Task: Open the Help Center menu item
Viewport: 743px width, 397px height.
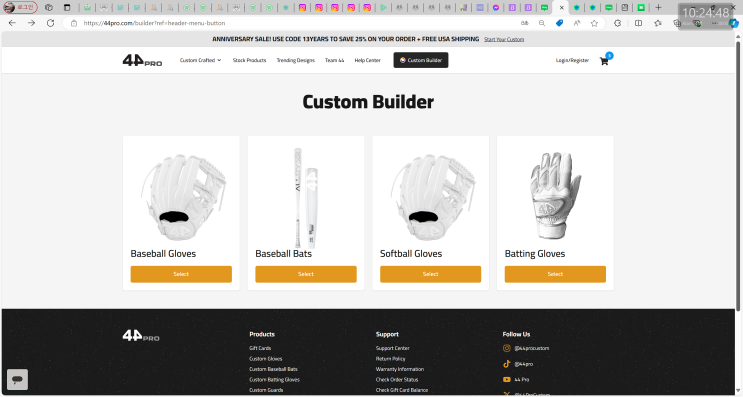Action: [367, 60]
